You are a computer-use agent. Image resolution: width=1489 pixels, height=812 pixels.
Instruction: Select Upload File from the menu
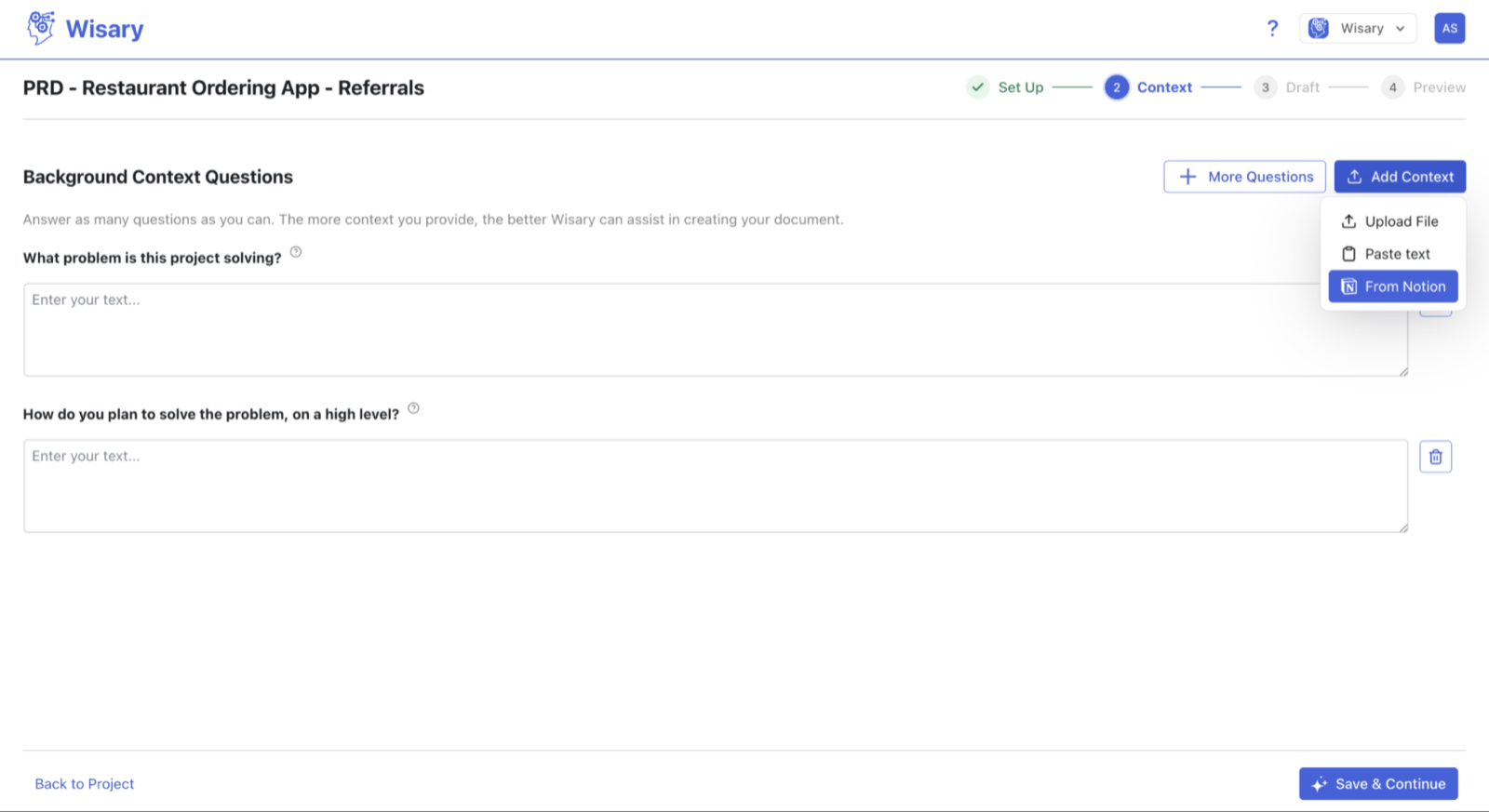1392,221
